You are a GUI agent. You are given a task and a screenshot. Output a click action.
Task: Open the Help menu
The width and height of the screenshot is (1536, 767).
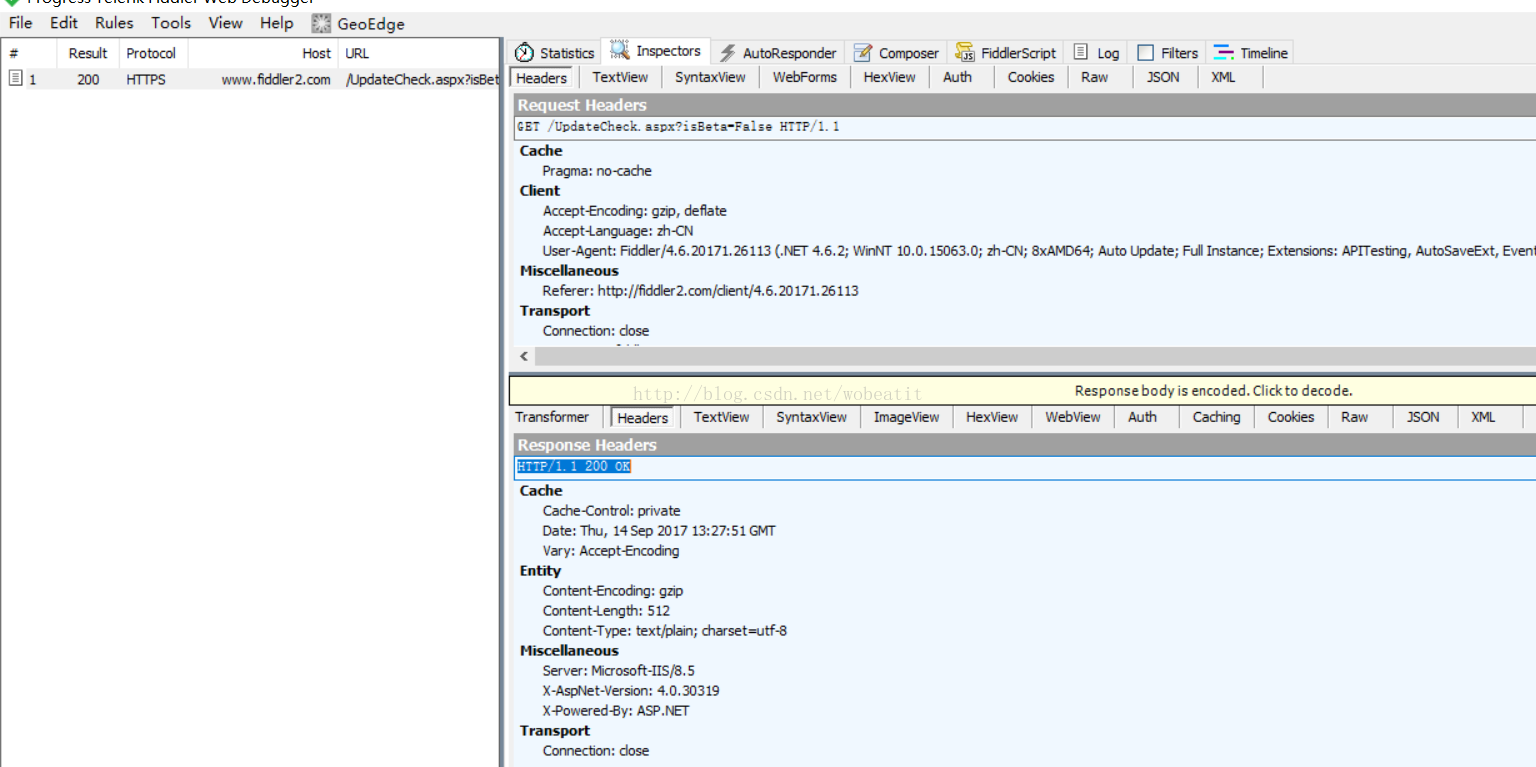point(277,23)
